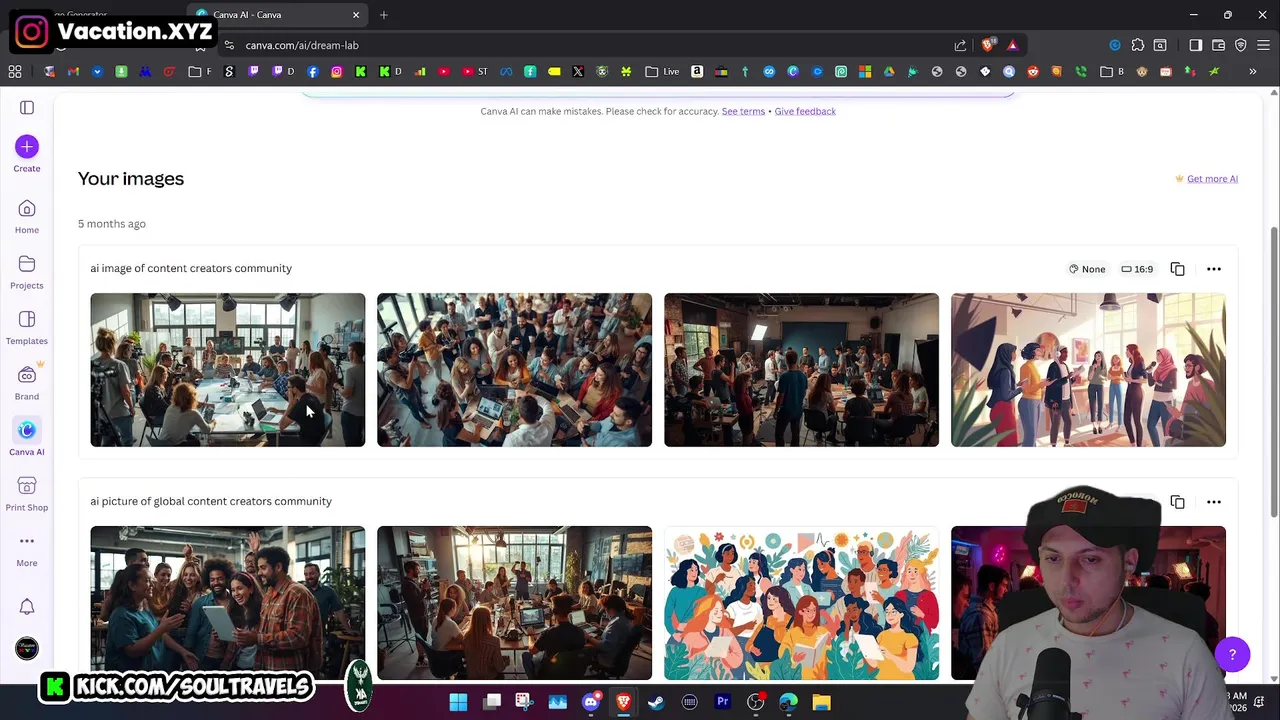The width and height of the screenshot is (1280, 720).
Task: Open More options in sidebar
Action: click(x=27, y=548)
